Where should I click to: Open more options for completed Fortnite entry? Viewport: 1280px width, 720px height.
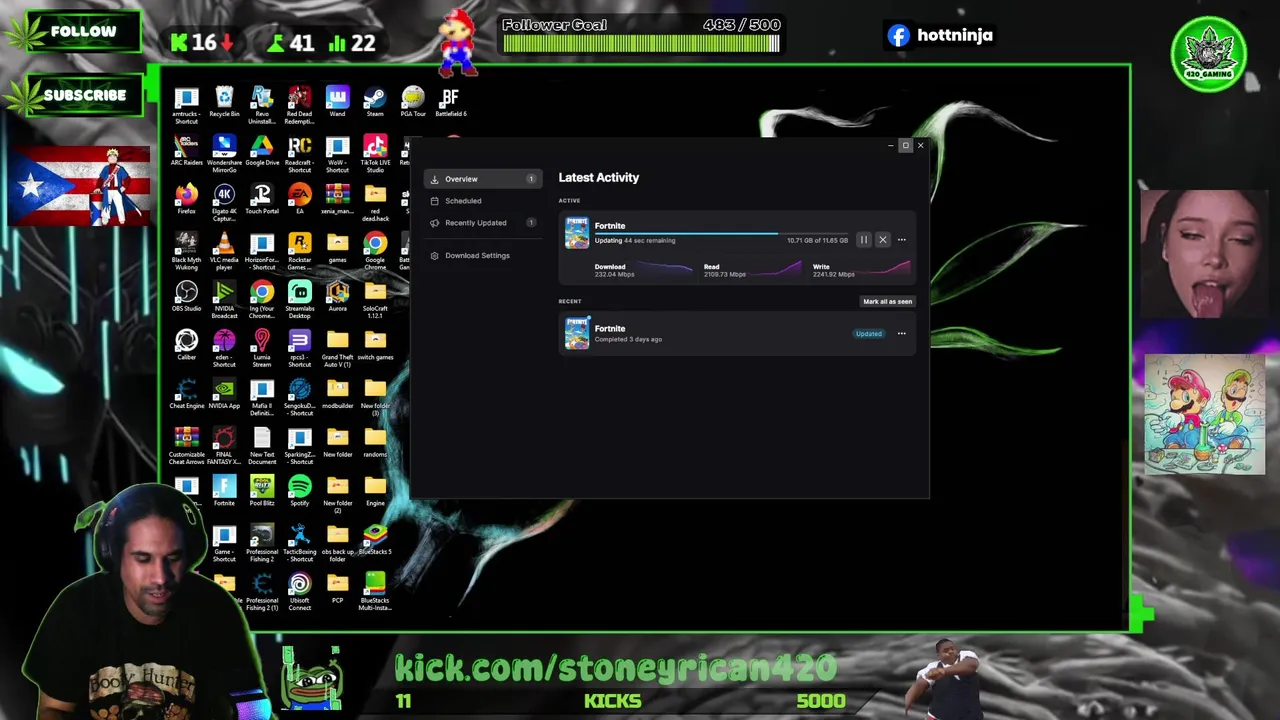[901, 334]
